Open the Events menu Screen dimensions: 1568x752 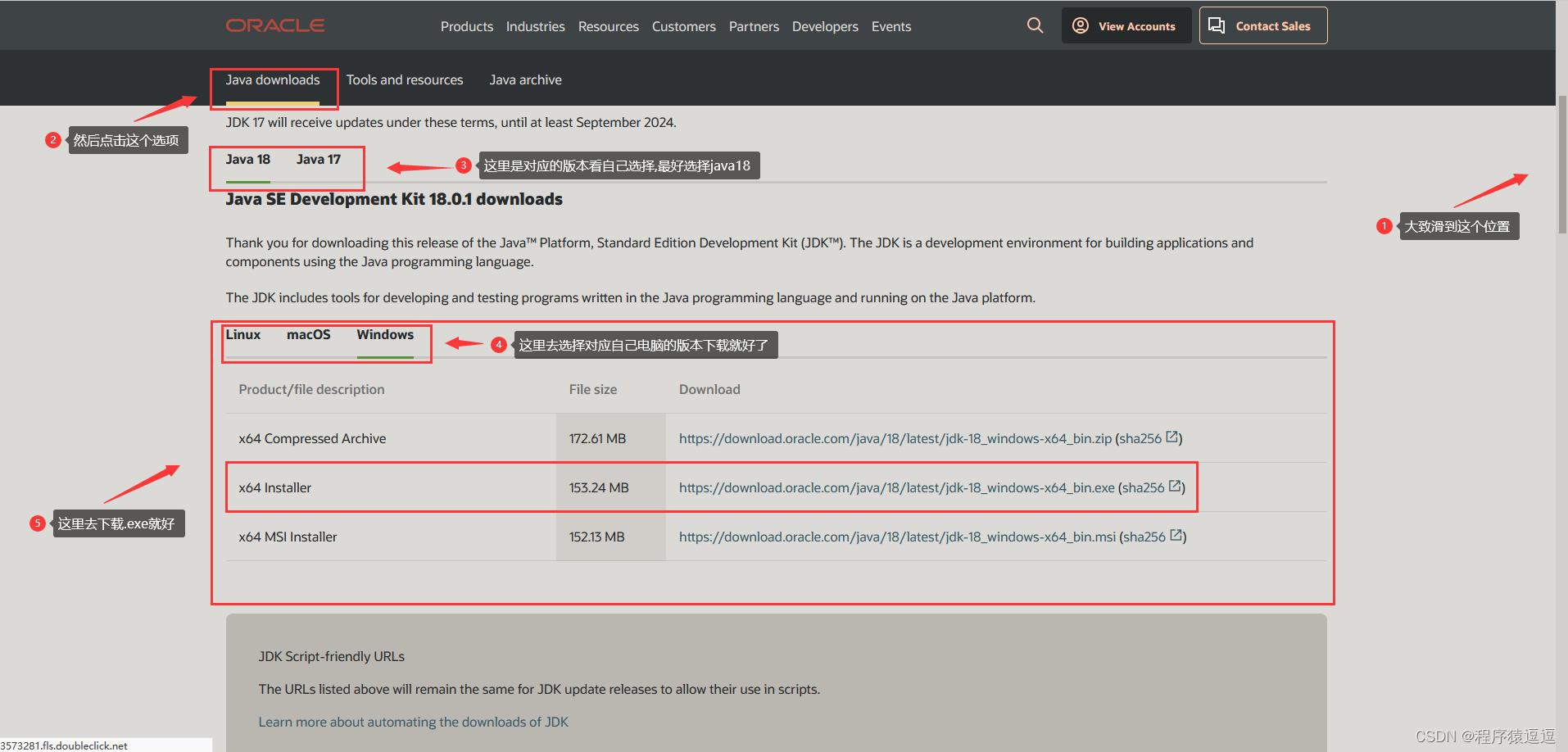click(891, 26)
